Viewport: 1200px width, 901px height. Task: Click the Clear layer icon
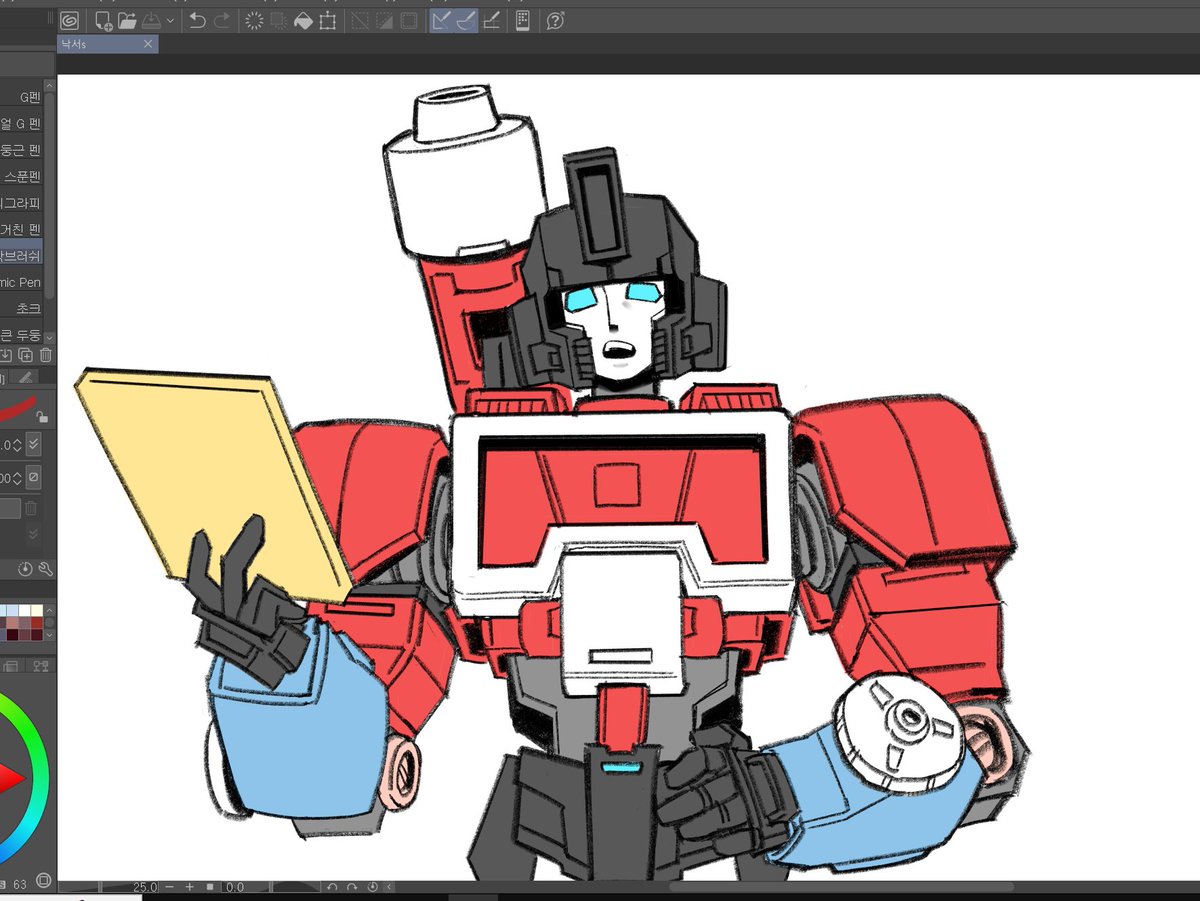click(x=254, y=20)
